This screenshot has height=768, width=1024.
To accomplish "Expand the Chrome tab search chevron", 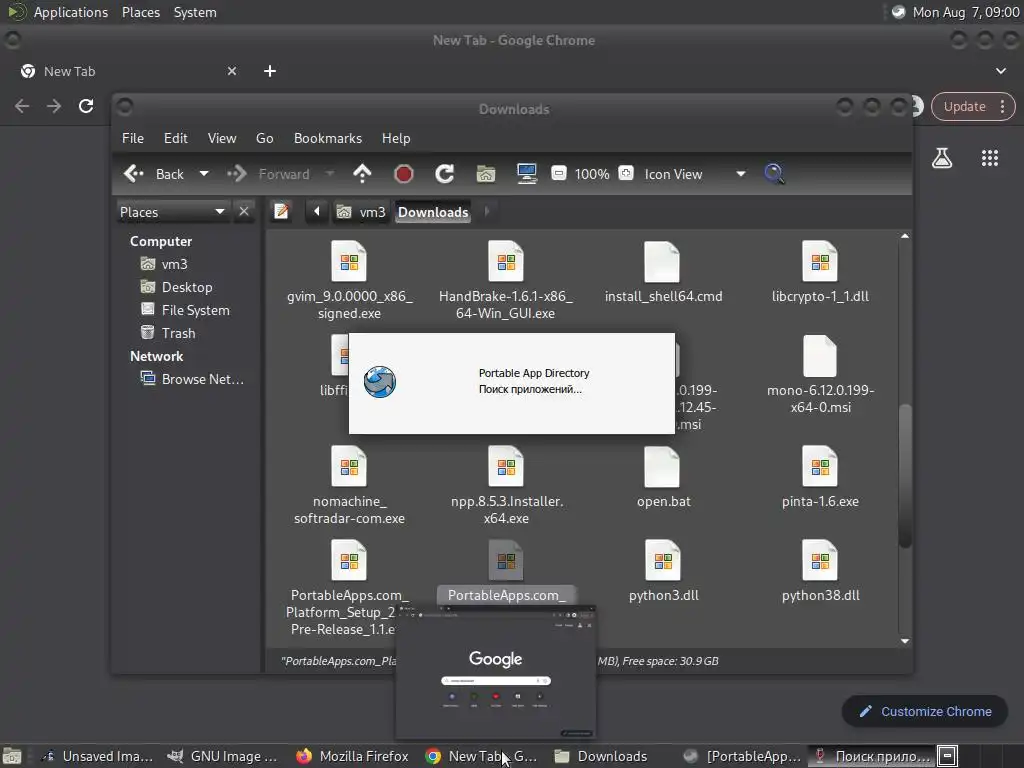I will [1000, 71].
